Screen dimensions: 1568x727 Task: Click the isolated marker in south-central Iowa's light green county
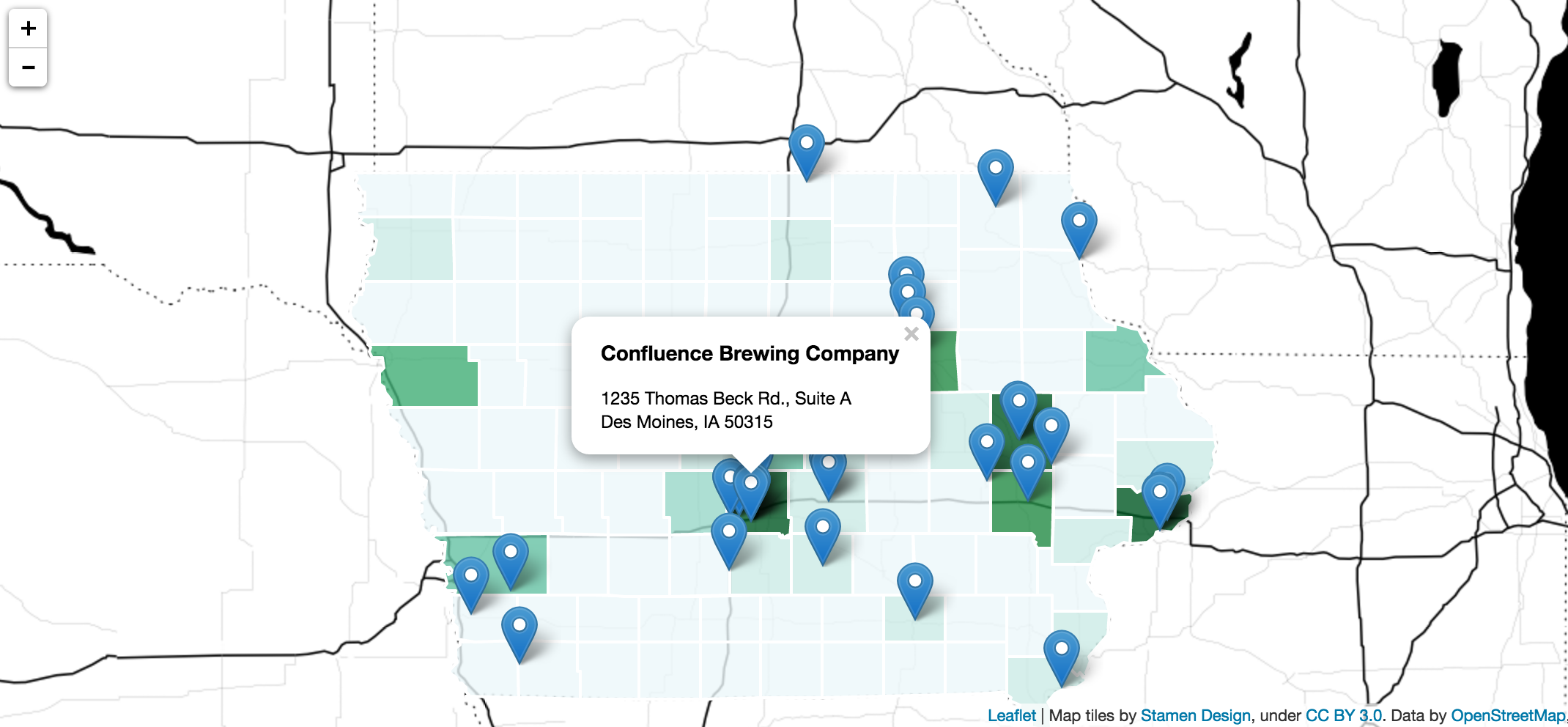(x=914, y=586)
